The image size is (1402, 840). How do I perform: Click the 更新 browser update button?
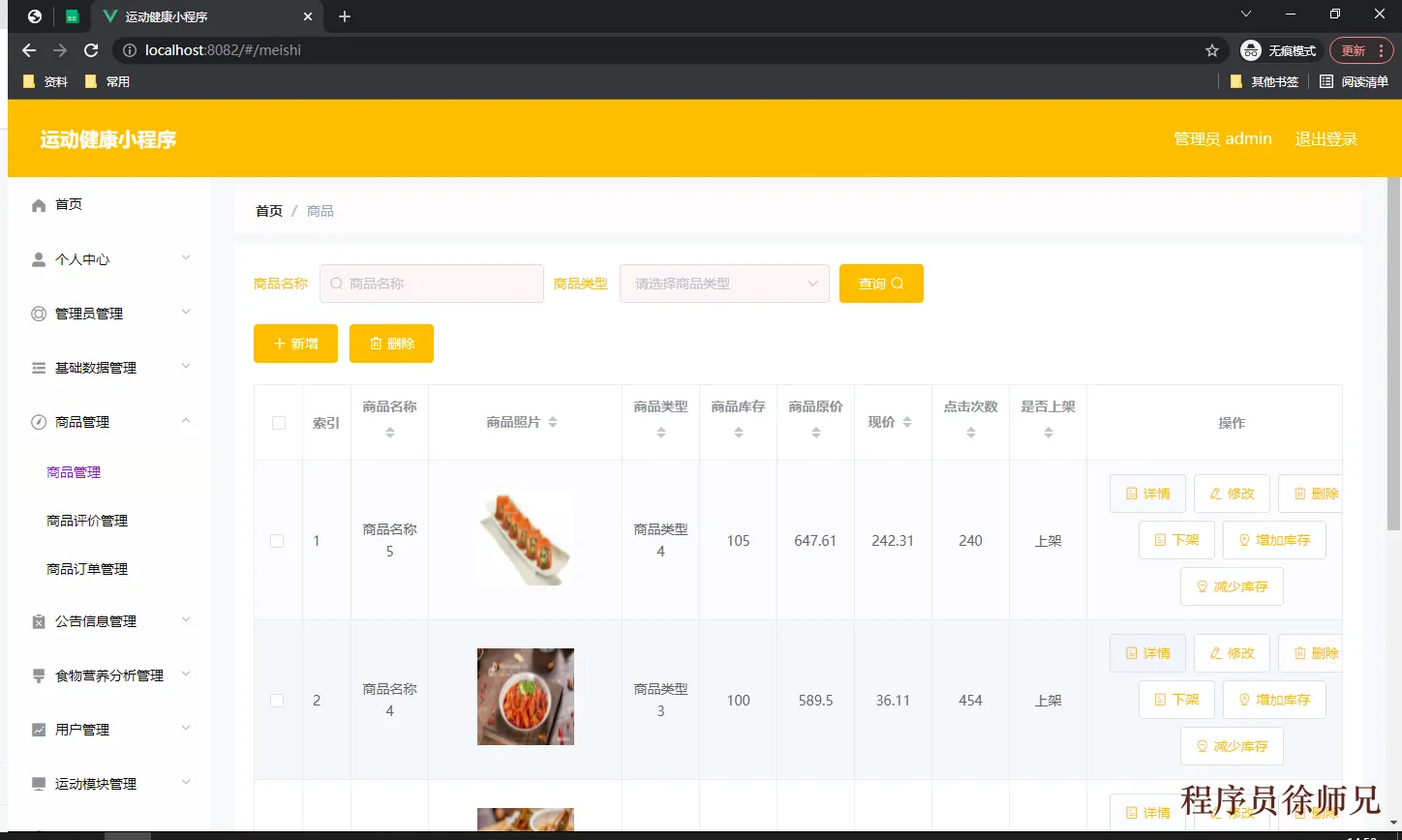pyautogui.click(x=1361, y=50)
